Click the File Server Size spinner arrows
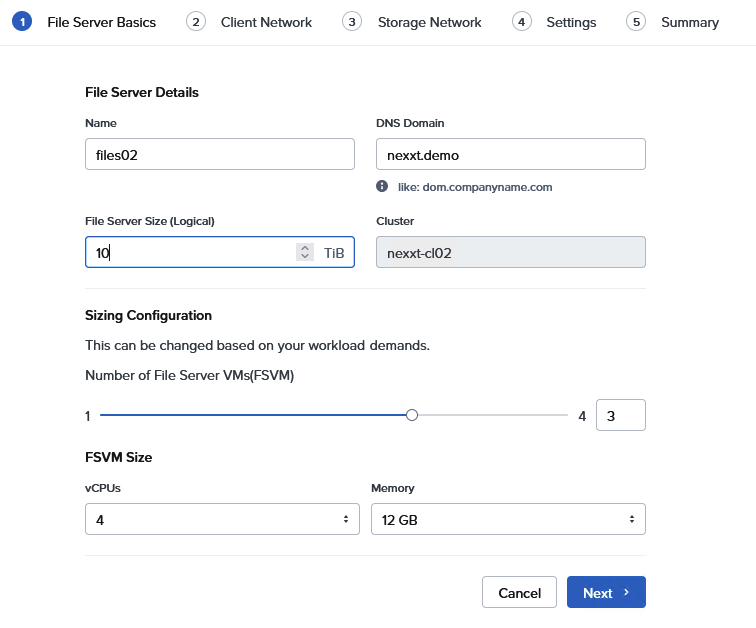Viewport: 756px width, 628px height. click(305, 253)
